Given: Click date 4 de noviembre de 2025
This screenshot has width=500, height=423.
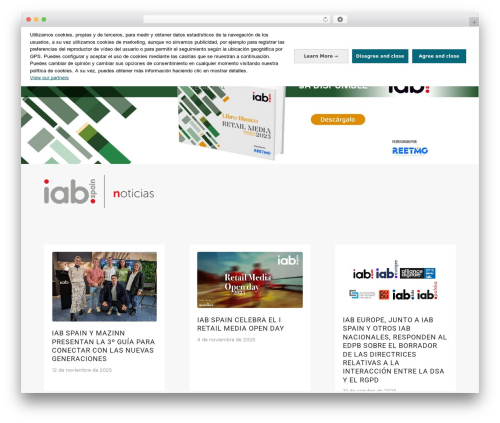Looking at the screenshot, I should 226,340.
